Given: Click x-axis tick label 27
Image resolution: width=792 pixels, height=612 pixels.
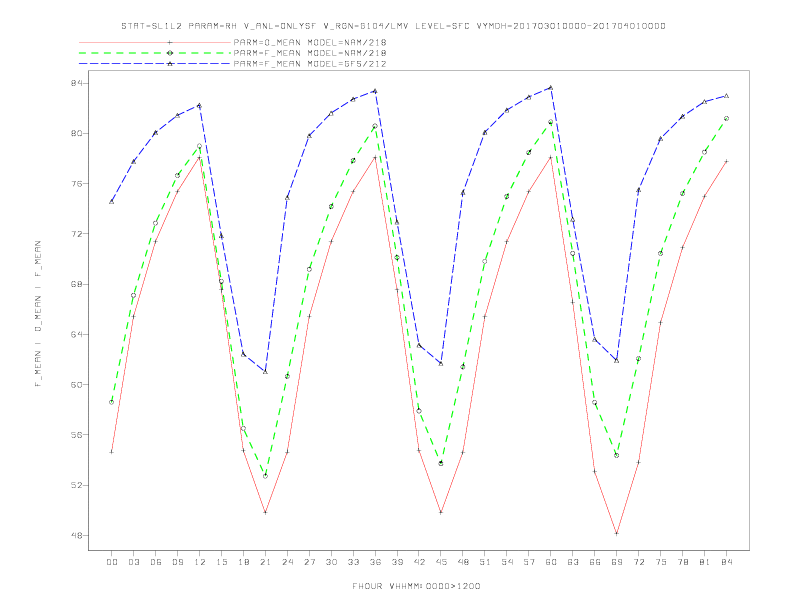Looking at the screenshot, I should [309, 562].
